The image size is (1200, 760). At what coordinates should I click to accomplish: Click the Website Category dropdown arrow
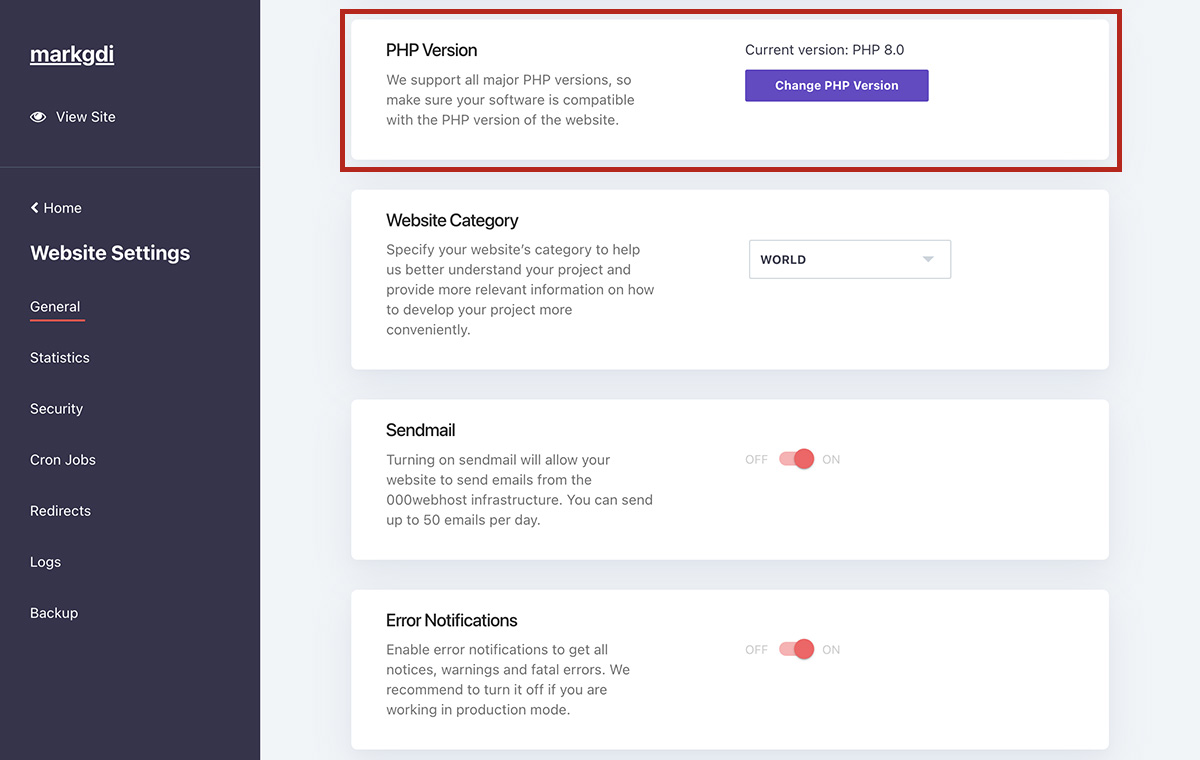[928, 259]
